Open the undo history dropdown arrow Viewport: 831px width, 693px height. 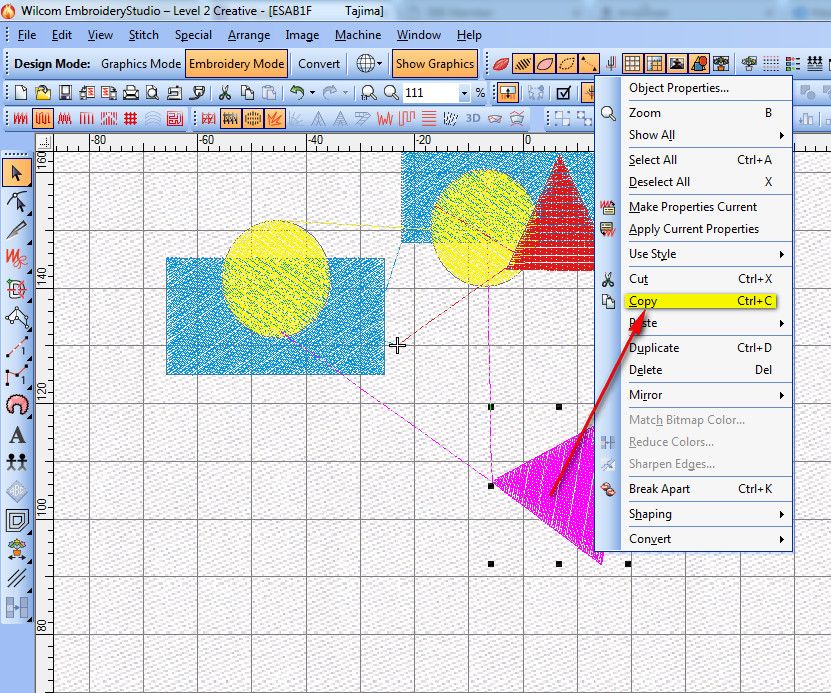pyautogui.click(x=312, y=93)
